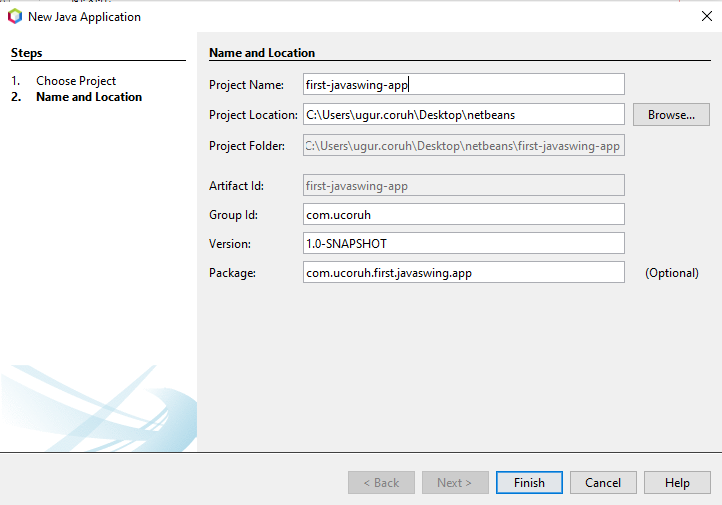Click the Project Location: label
Viewport: 722px width, 505px height.
click(253, 115)
